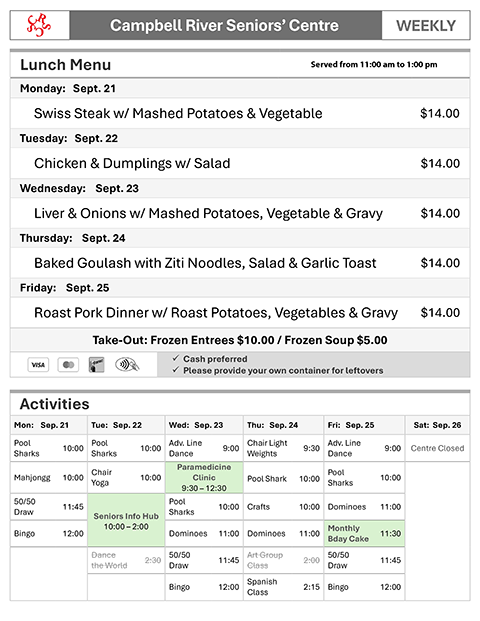480x621 pixels.
Task: Click the Roast Pork Dinner price
Action: point(440,313)
